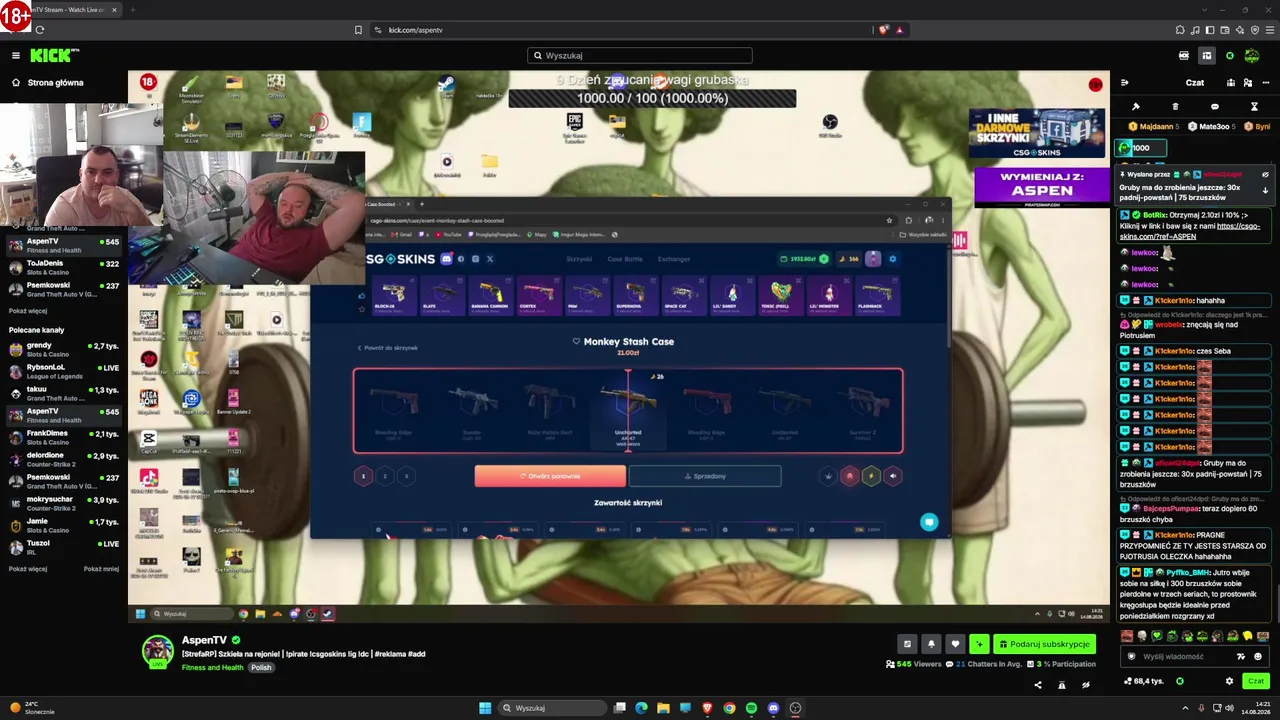The width and height of the screenshot is (1280, 720).
Task: Open the chat emoji picker
Action: [1258, 657]
